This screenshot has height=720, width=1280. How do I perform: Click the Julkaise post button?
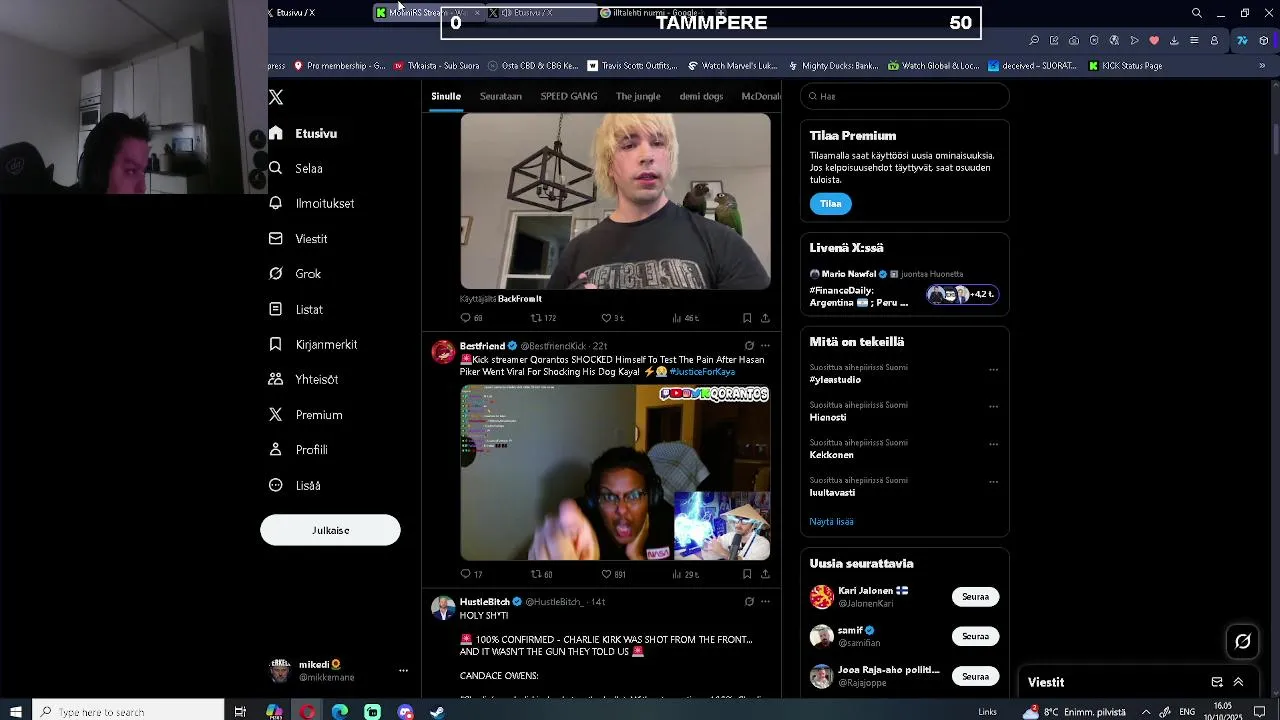pyautogui.click(x=330, y=530)
